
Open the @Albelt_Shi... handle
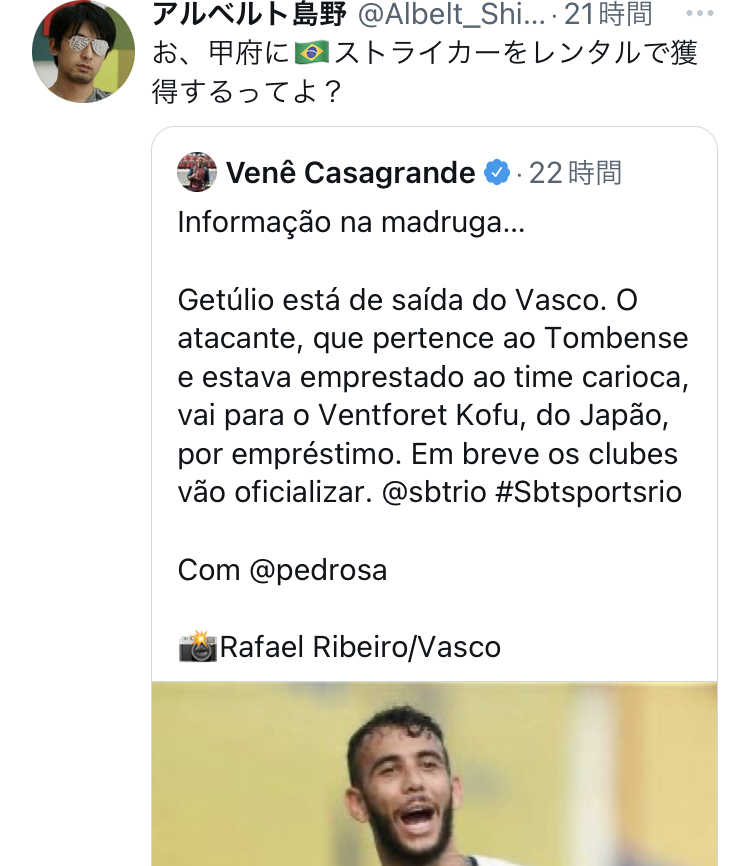pos(448,14)
